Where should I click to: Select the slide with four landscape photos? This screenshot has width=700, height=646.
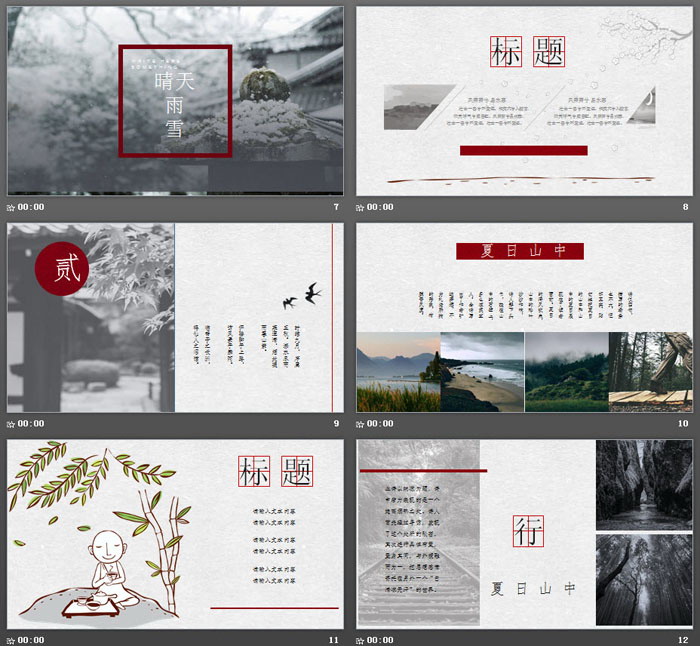click(x=524, y=318)
